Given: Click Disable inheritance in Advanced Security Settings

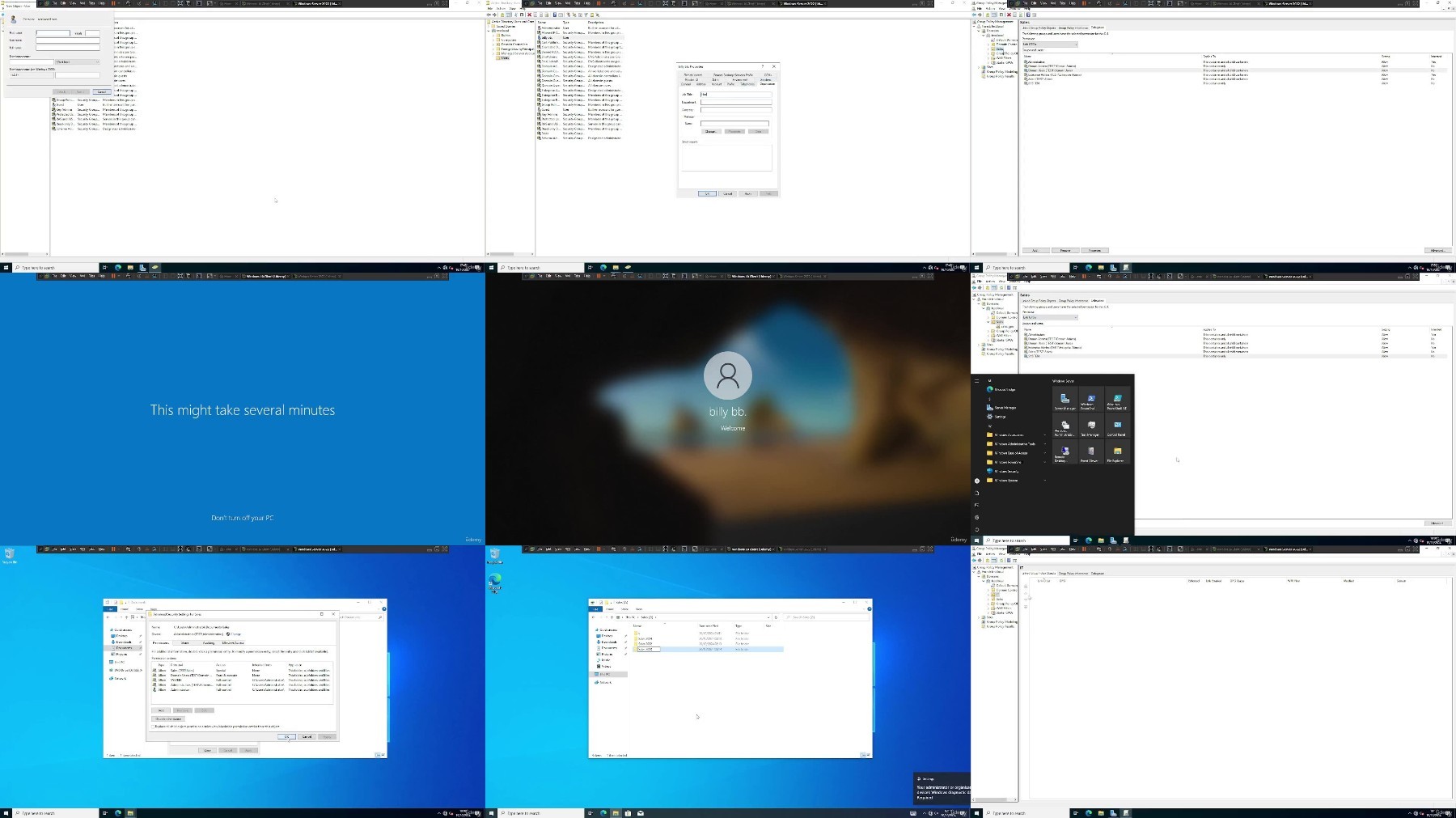Looking at the screenshot, I should (169, 718).
